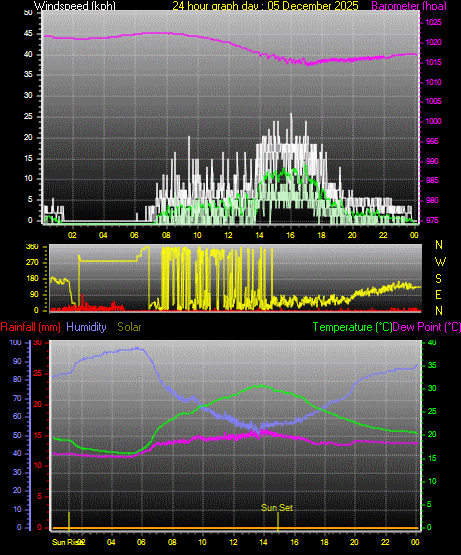
Task: Click the magenta "Dew Point (°C)" legend label
Action: (x=427, y=327)
